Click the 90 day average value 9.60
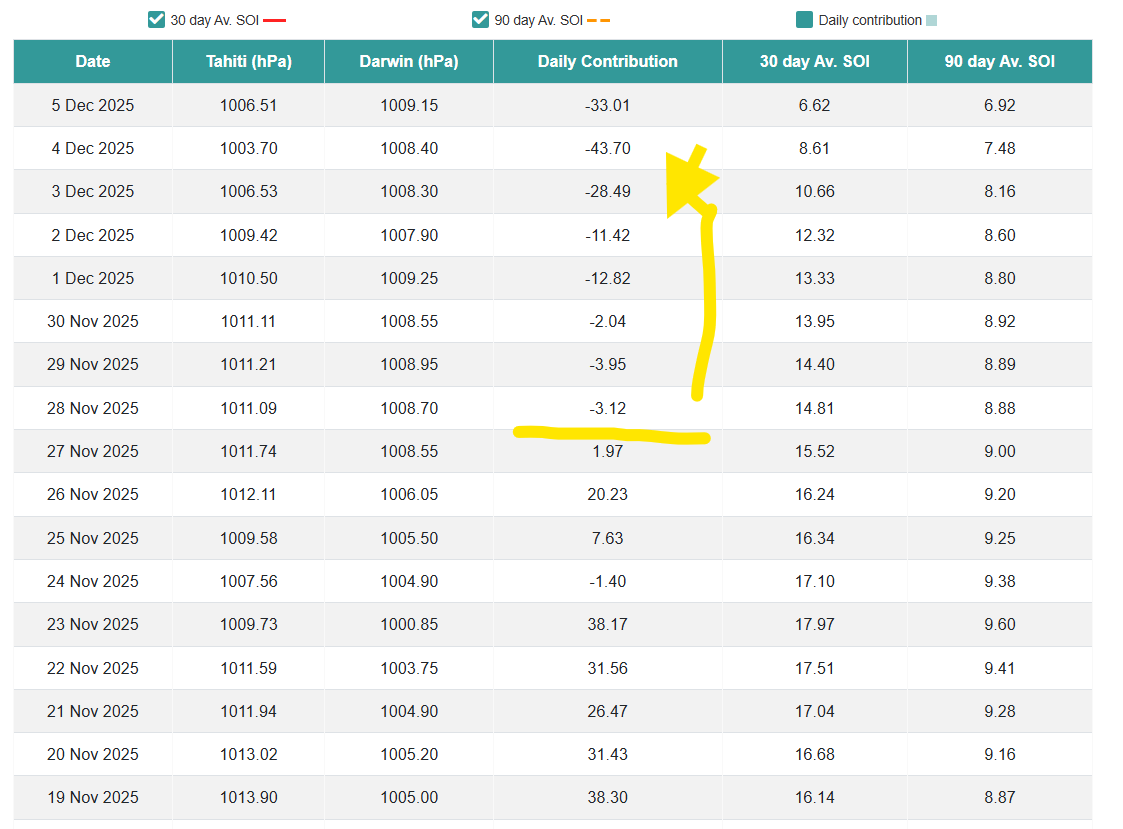The width and height of the screenshot is (1123, 829). (x=1000, y=624)
